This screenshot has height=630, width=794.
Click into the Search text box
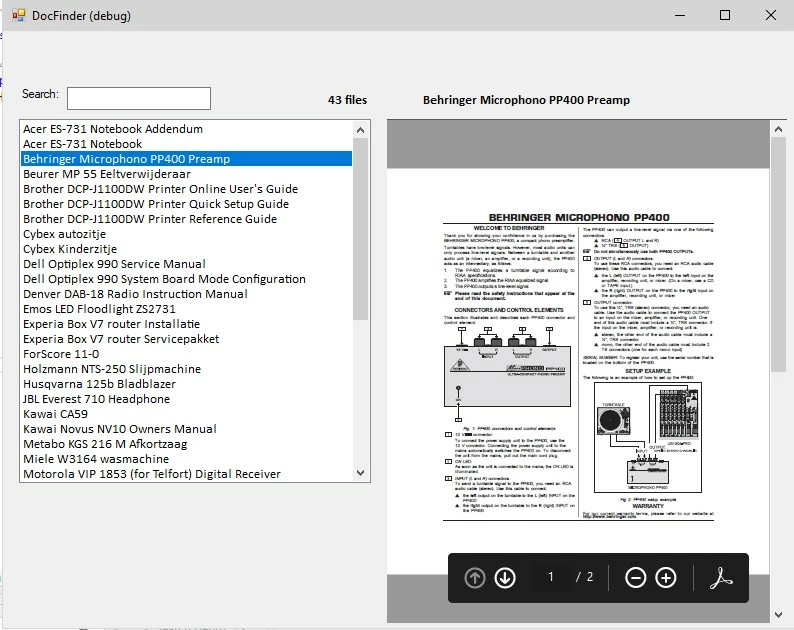pyautogui.click(x=139, y=98)
